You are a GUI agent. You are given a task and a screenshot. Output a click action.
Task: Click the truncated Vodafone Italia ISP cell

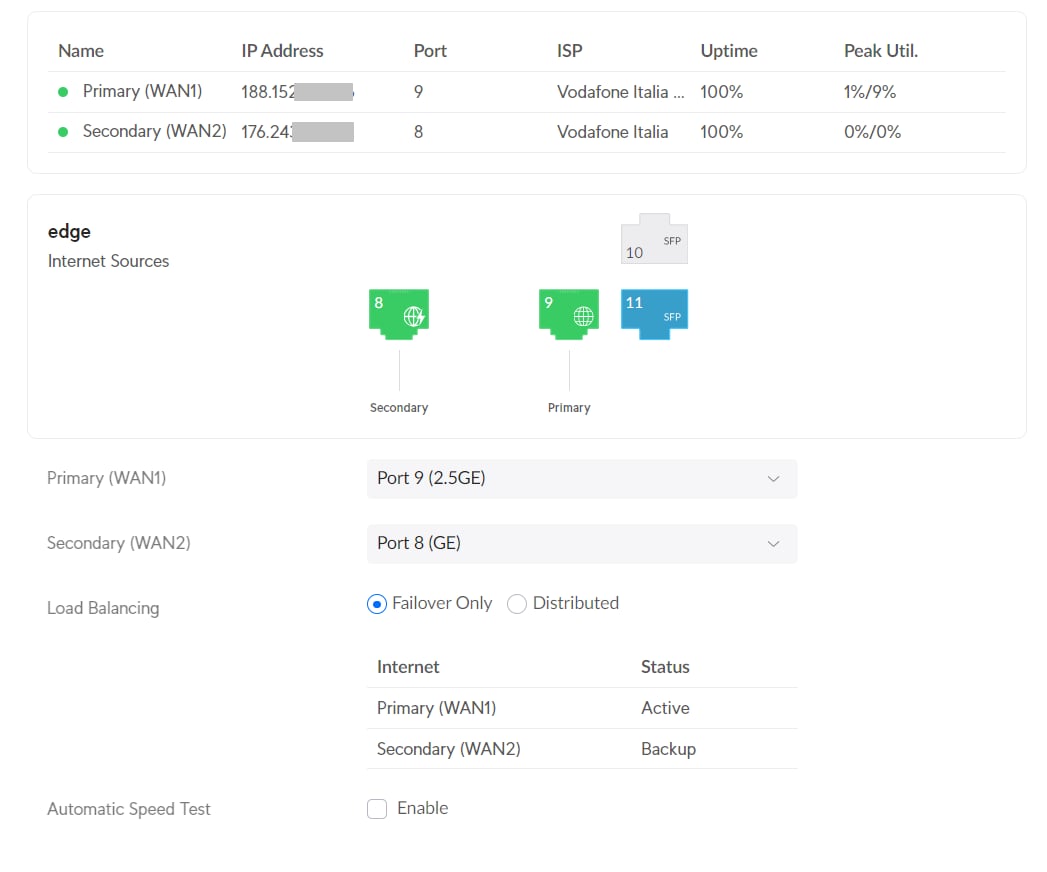(620, 92)
